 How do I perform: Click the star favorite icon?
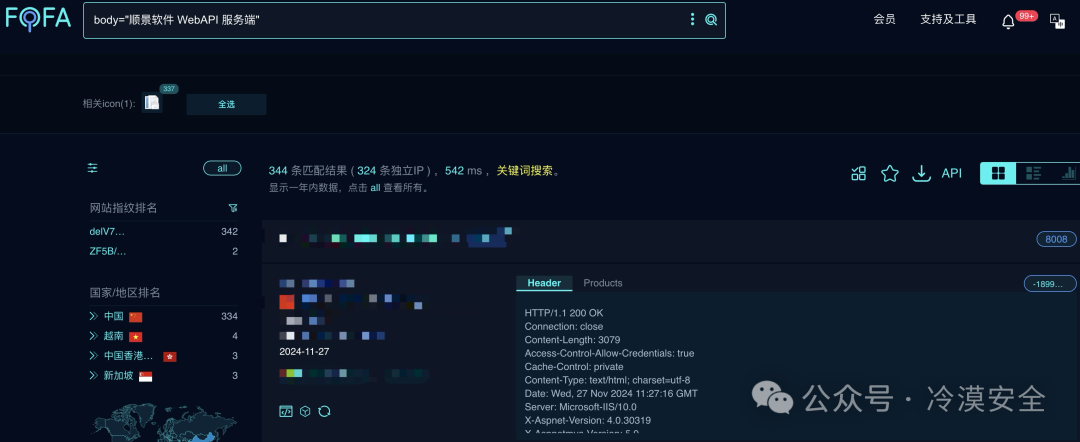(890, 173)
